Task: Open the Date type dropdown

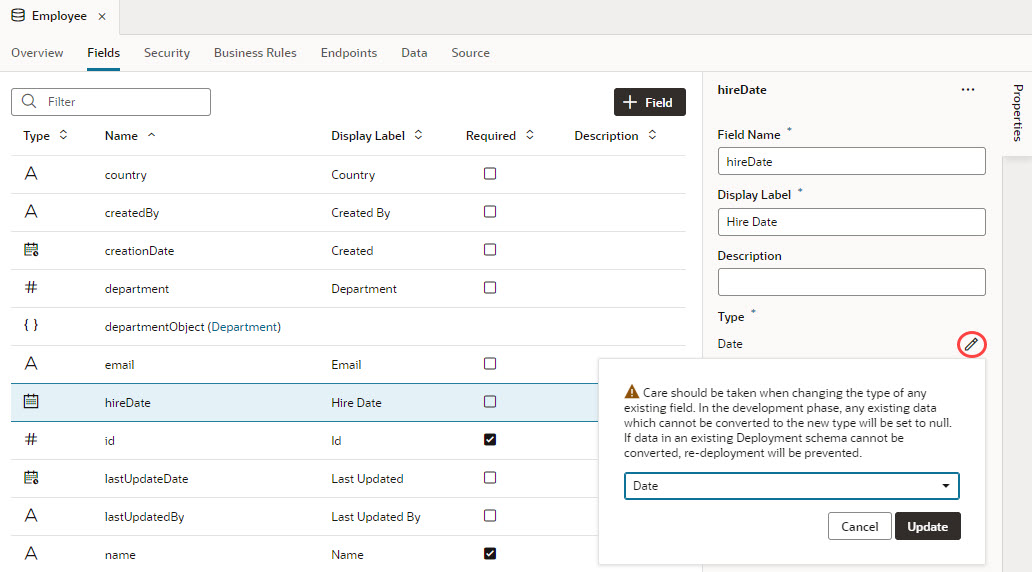Action: pos(791,486)
